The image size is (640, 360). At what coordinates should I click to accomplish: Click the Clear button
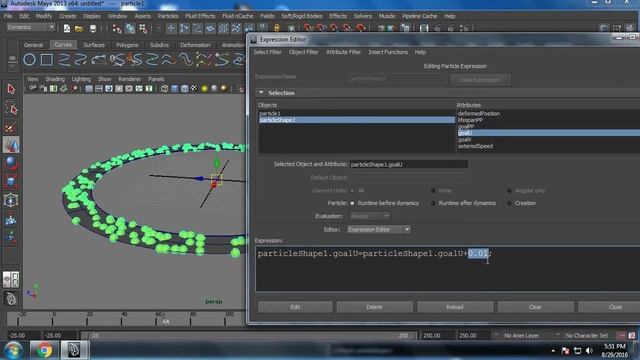[535, 307]
